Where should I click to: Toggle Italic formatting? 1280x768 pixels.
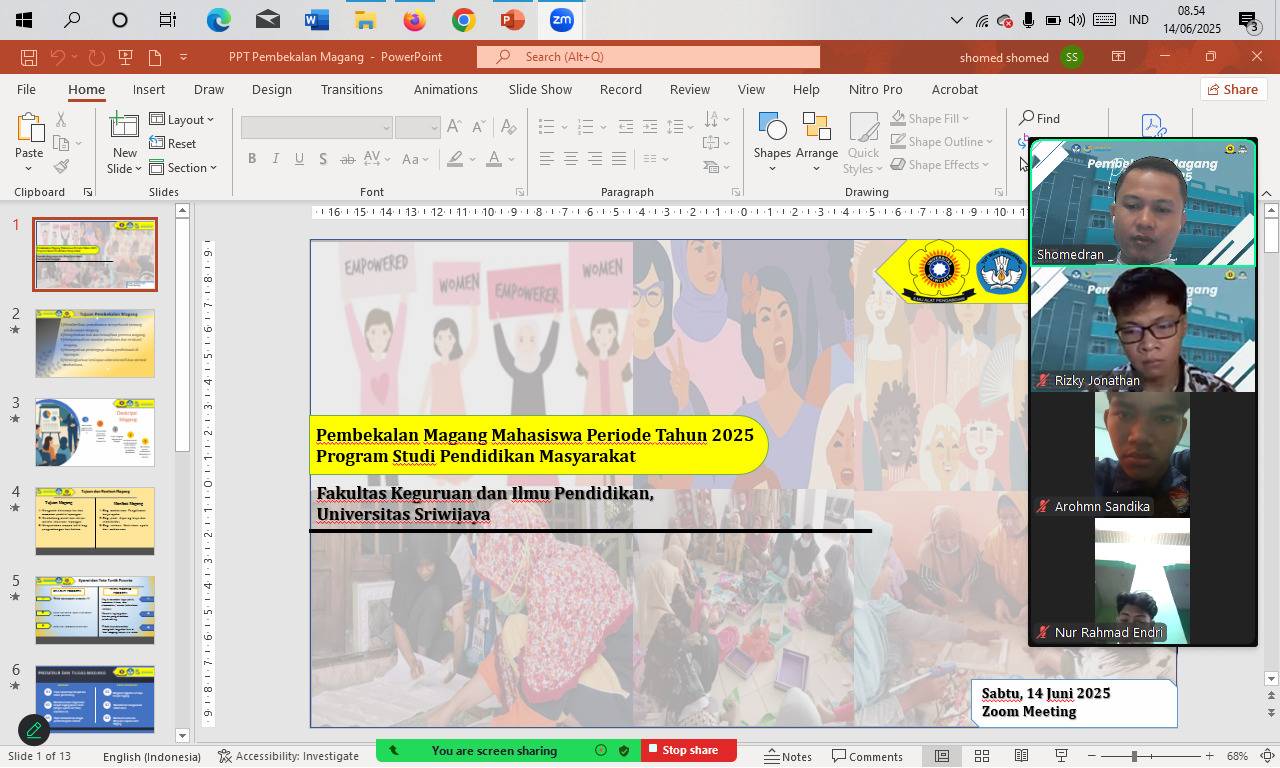[276, 159]
